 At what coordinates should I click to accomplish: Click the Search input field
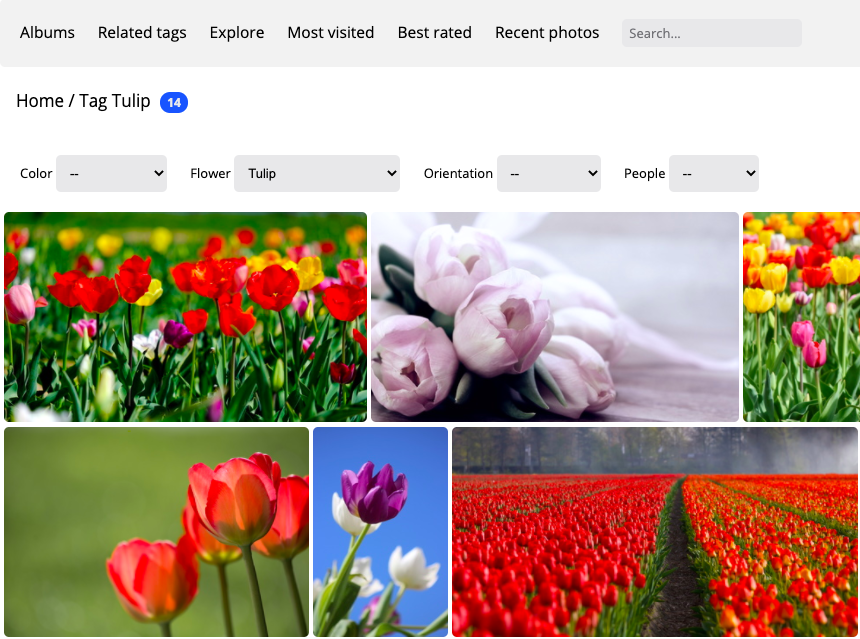(711, 33)
